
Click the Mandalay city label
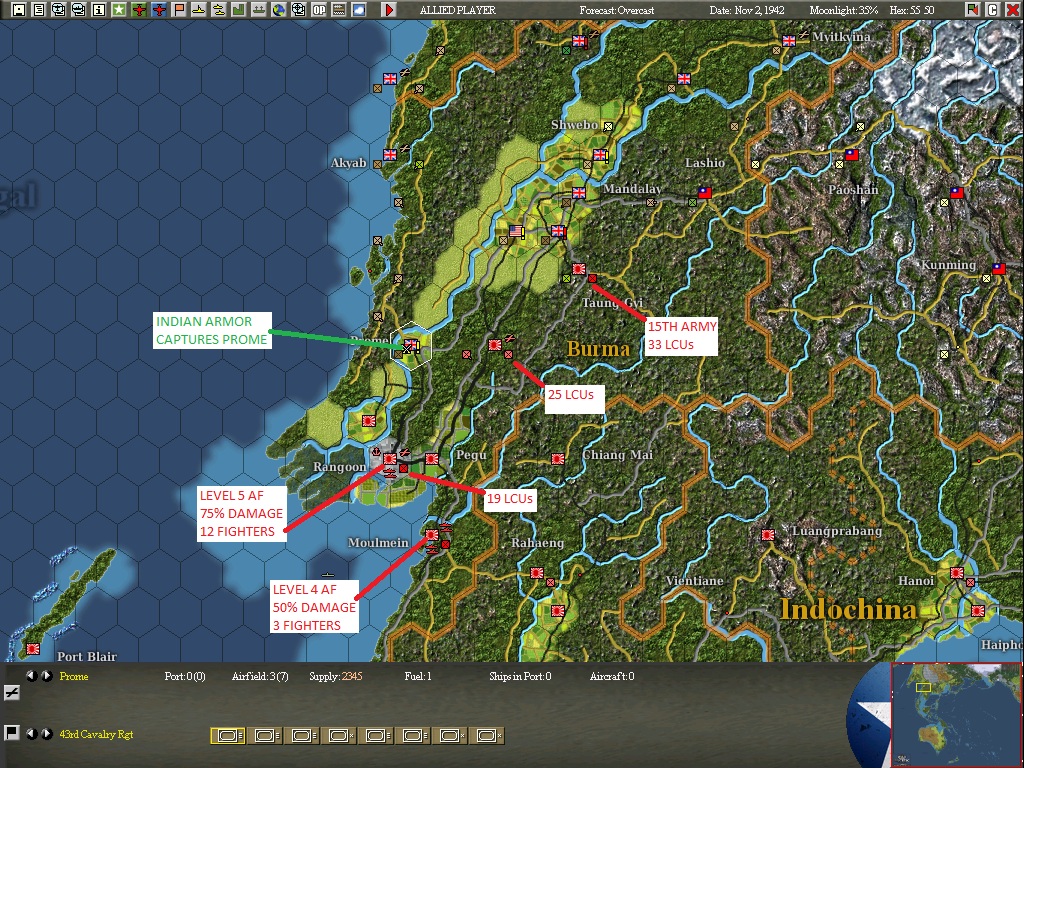(632, 189)
